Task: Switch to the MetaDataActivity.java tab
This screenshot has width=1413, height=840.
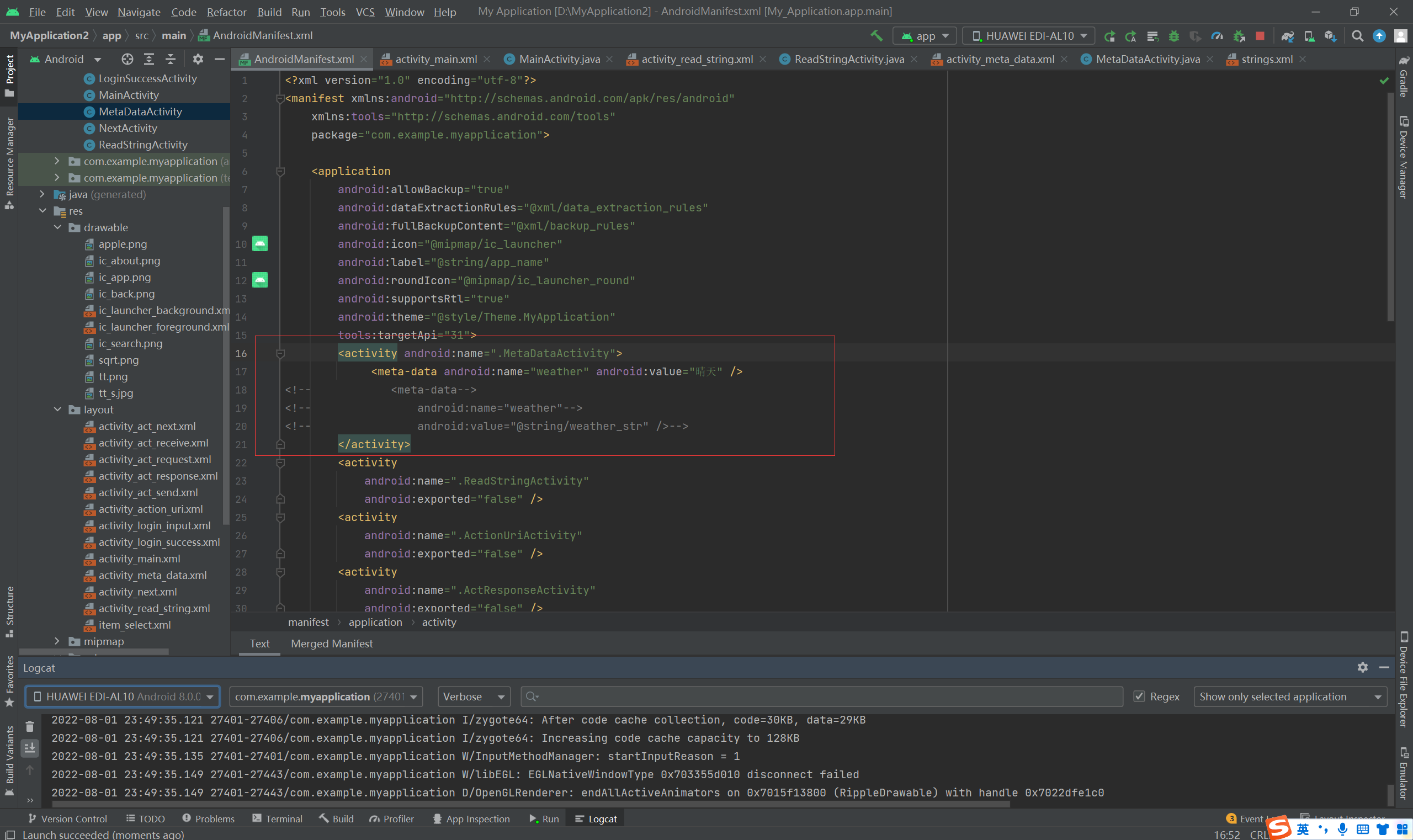Action: pyautogui.click(x=1147, y=59)
